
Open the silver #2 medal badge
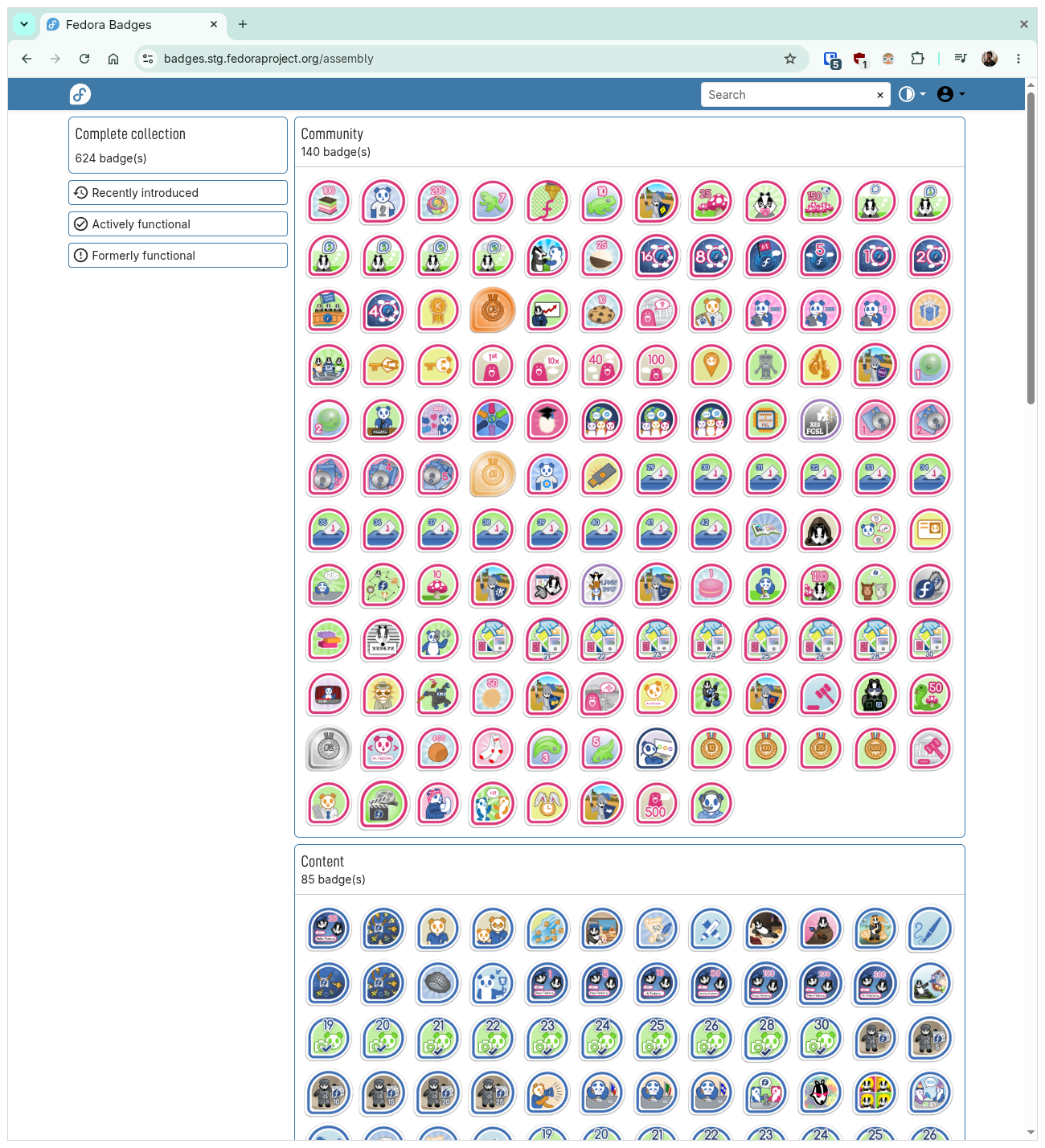[329, 748]
